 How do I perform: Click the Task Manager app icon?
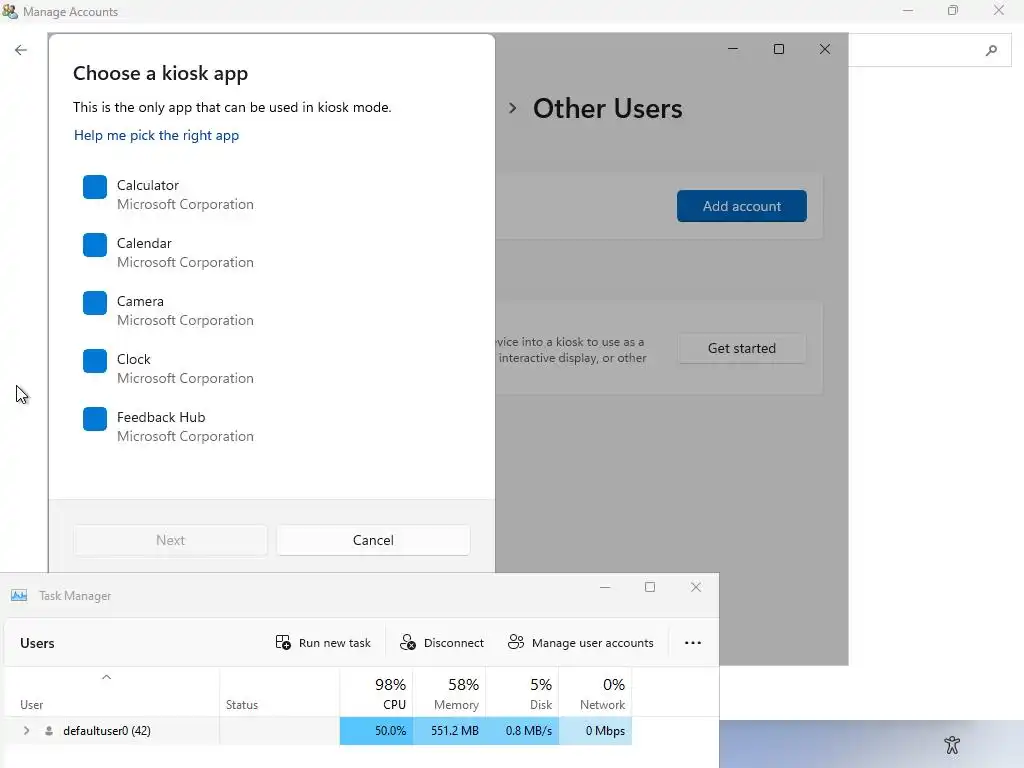click(x=19, y=596)
